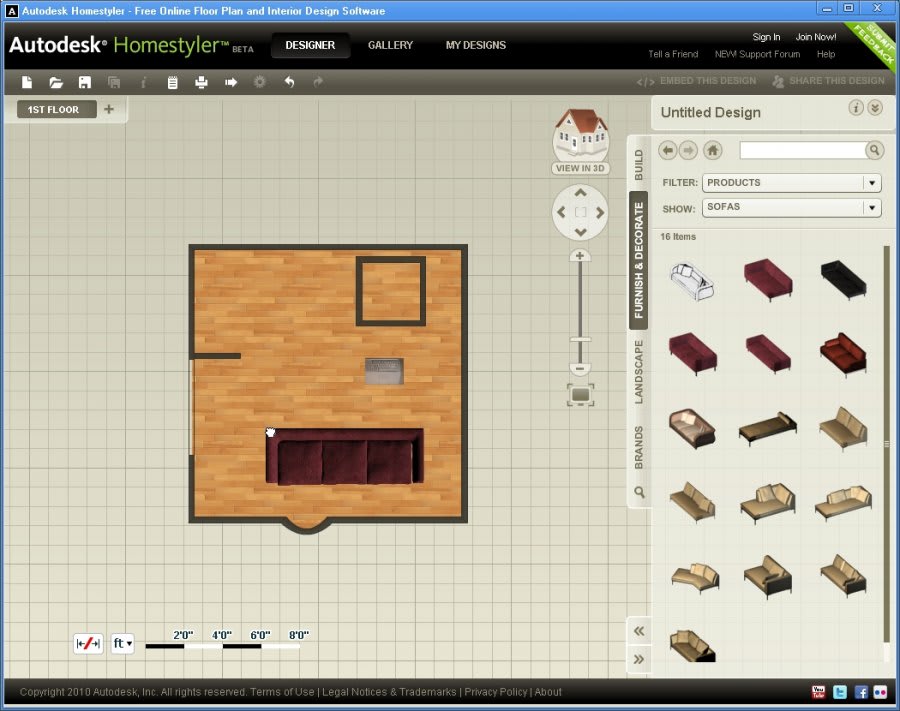Collapse Untitled Design panel with double chevron
Screen dimensions: 900x711
875,108
